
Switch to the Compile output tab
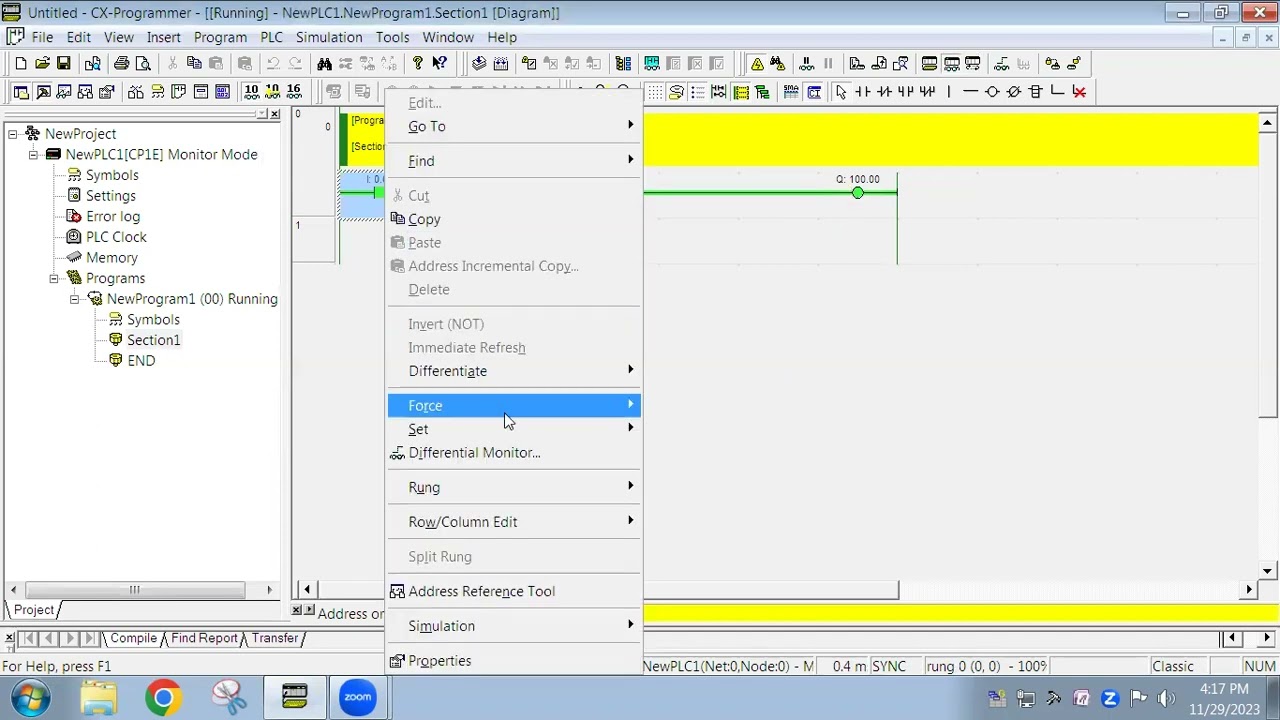pos(133,638)
